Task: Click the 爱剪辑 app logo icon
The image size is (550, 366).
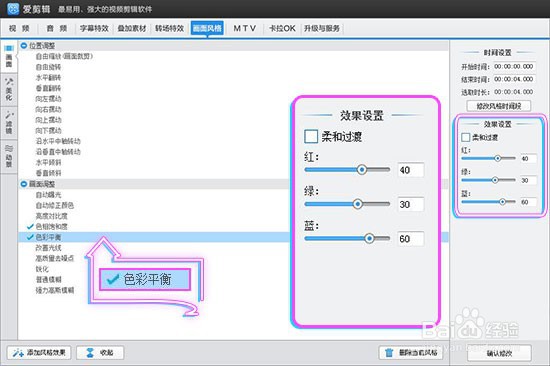Action: (x=13, y=9)
